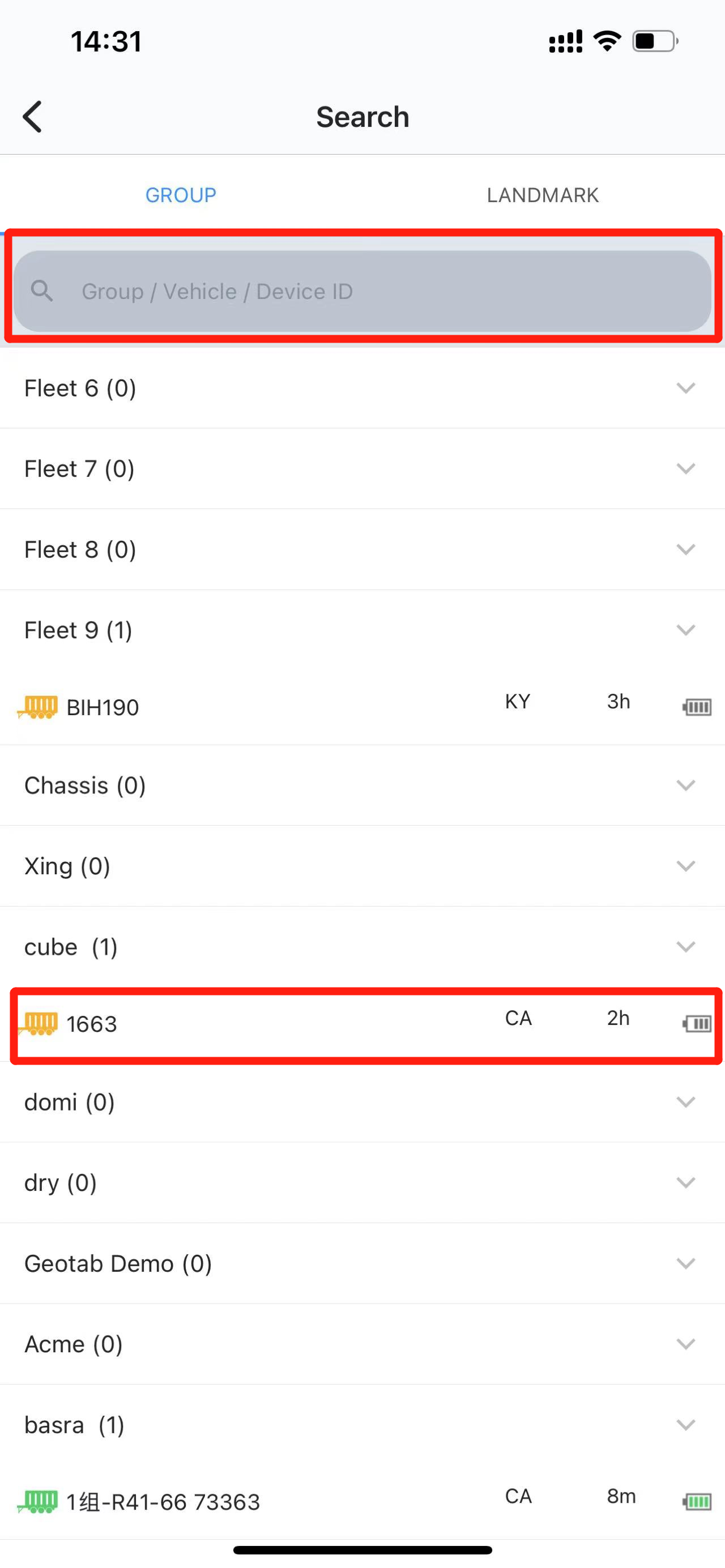The height and width of the screenshot is (1568, 725).
Task: Expand the Chassis group chevron
Action: tap(685, 785)
